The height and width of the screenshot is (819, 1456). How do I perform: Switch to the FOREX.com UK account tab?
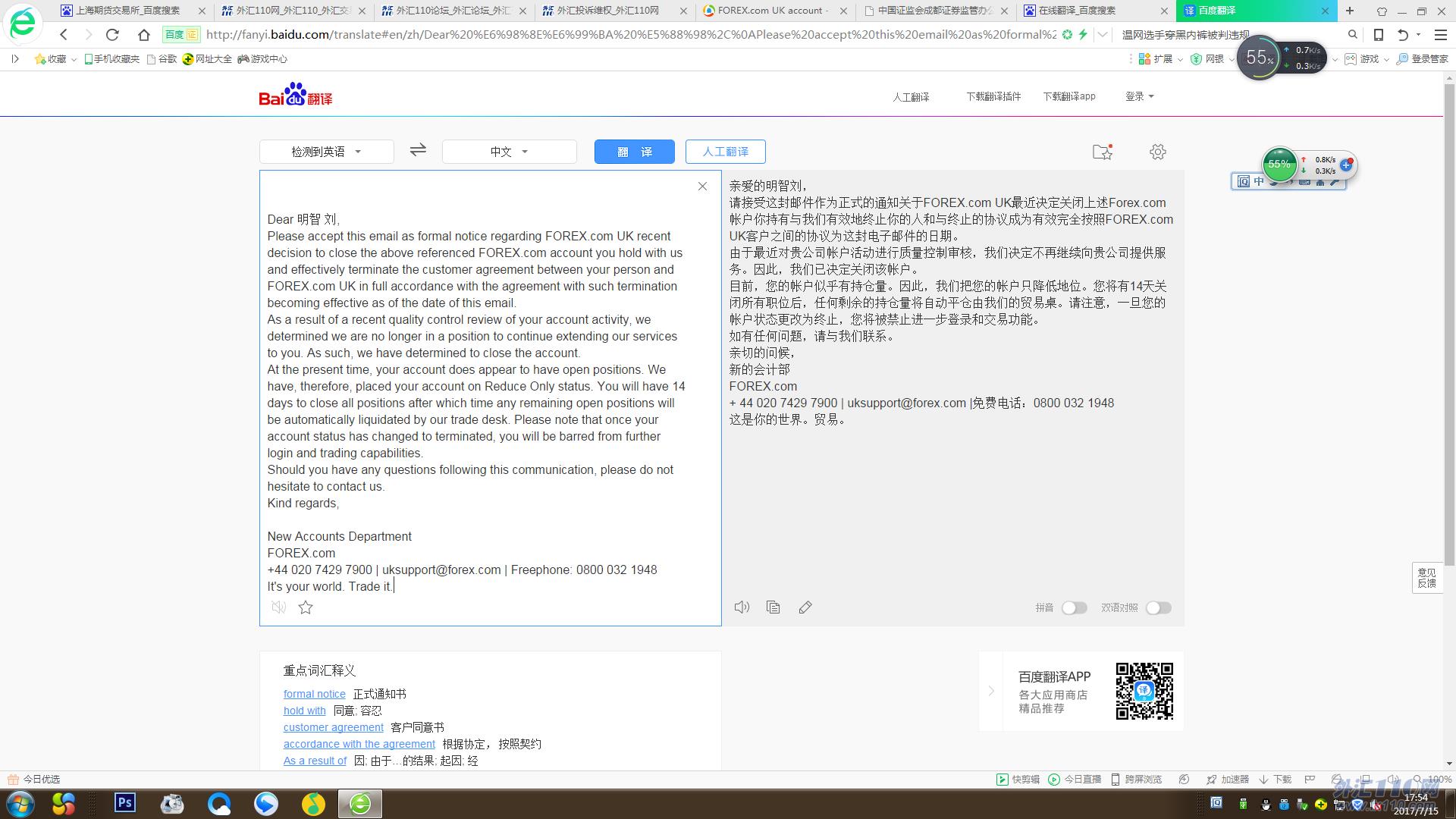(x=775, y=11)
